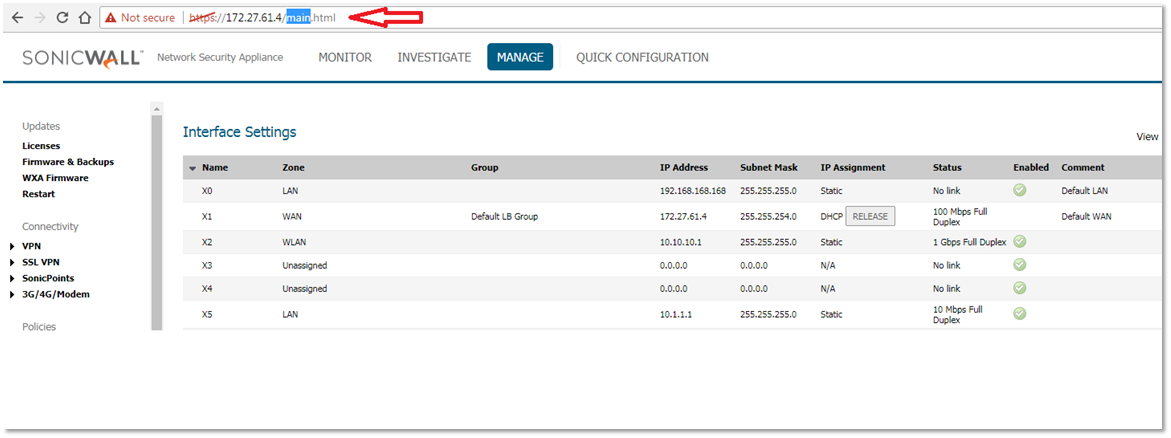Open Firmware & Backups in sidebar

68,161
